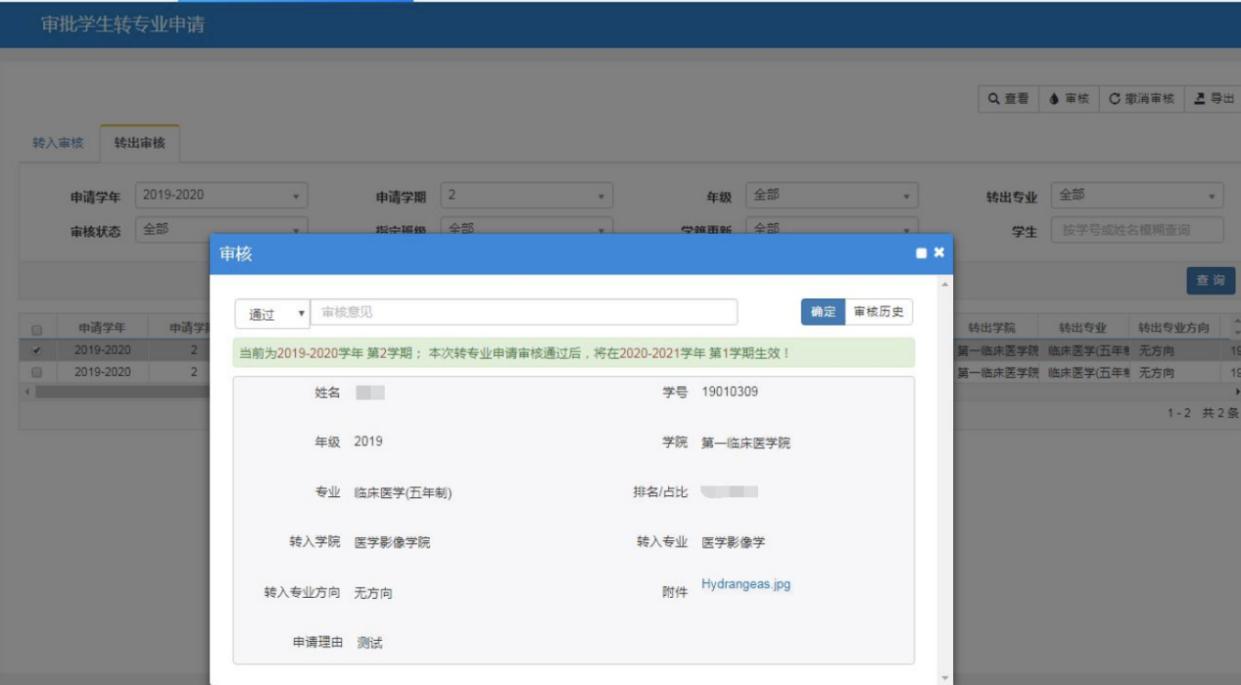The width and height of the screenshot is (1241, 685).
Task: Click the 审核意见 comment input field
Action: [x=524, y=313]
